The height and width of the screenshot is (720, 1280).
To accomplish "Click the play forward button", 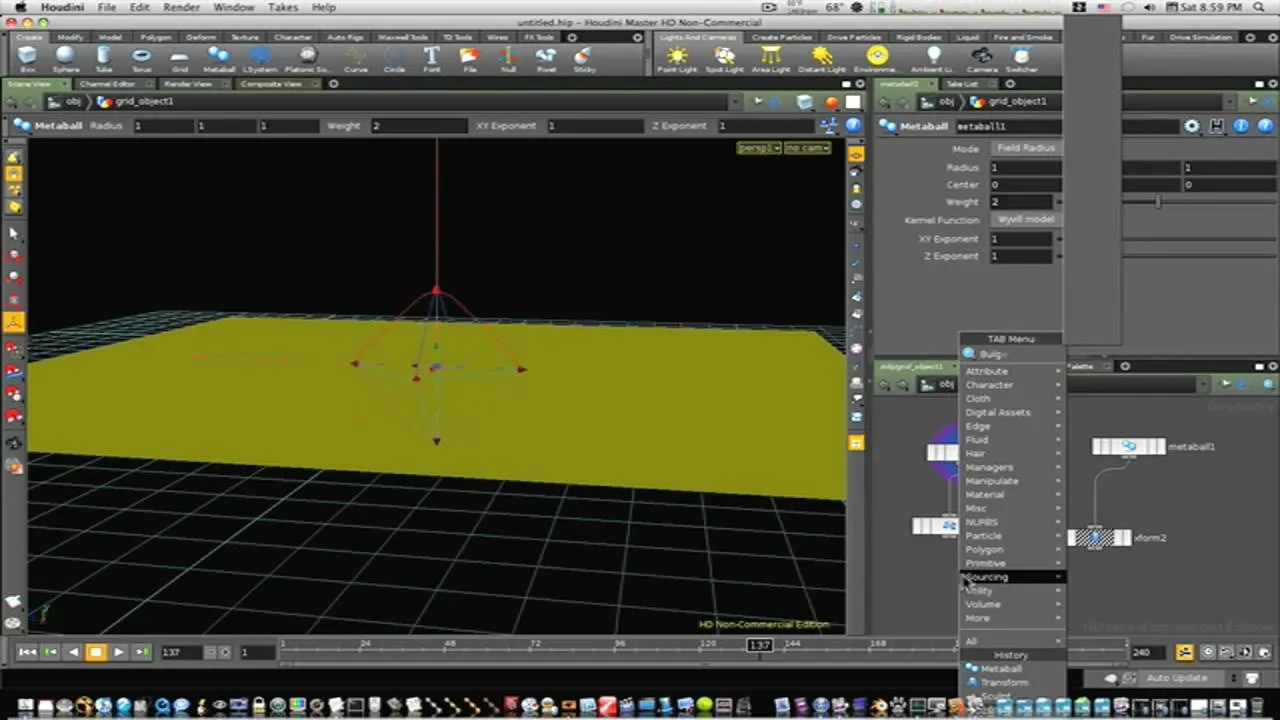I will (119, 652).
